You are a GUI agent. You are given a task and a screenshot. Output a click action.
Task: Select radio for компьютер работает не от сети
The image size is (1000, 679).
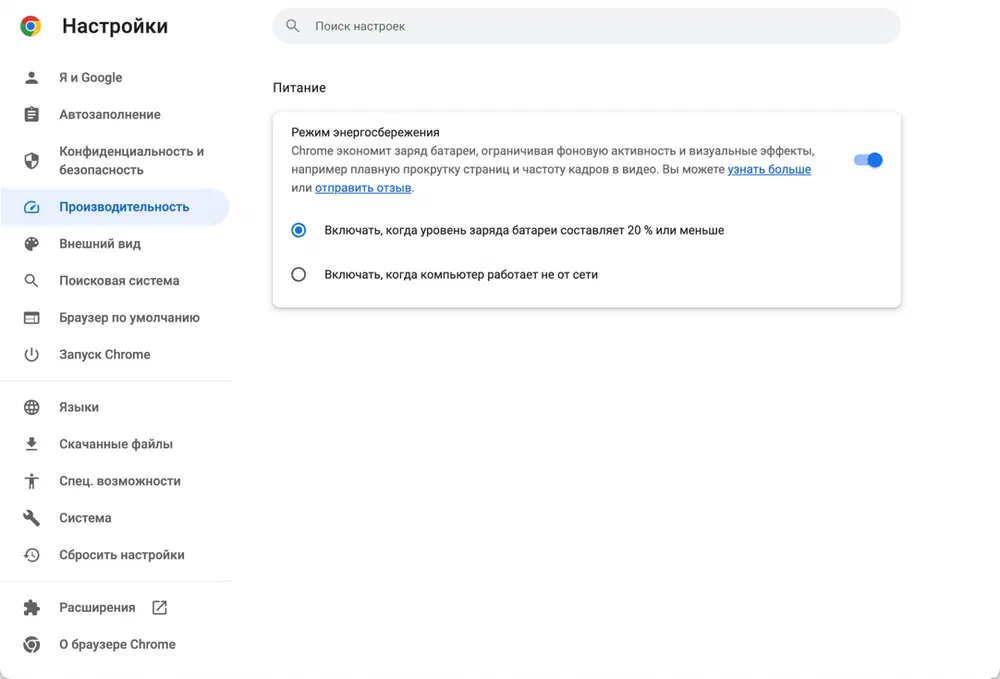tap(298, 274)
